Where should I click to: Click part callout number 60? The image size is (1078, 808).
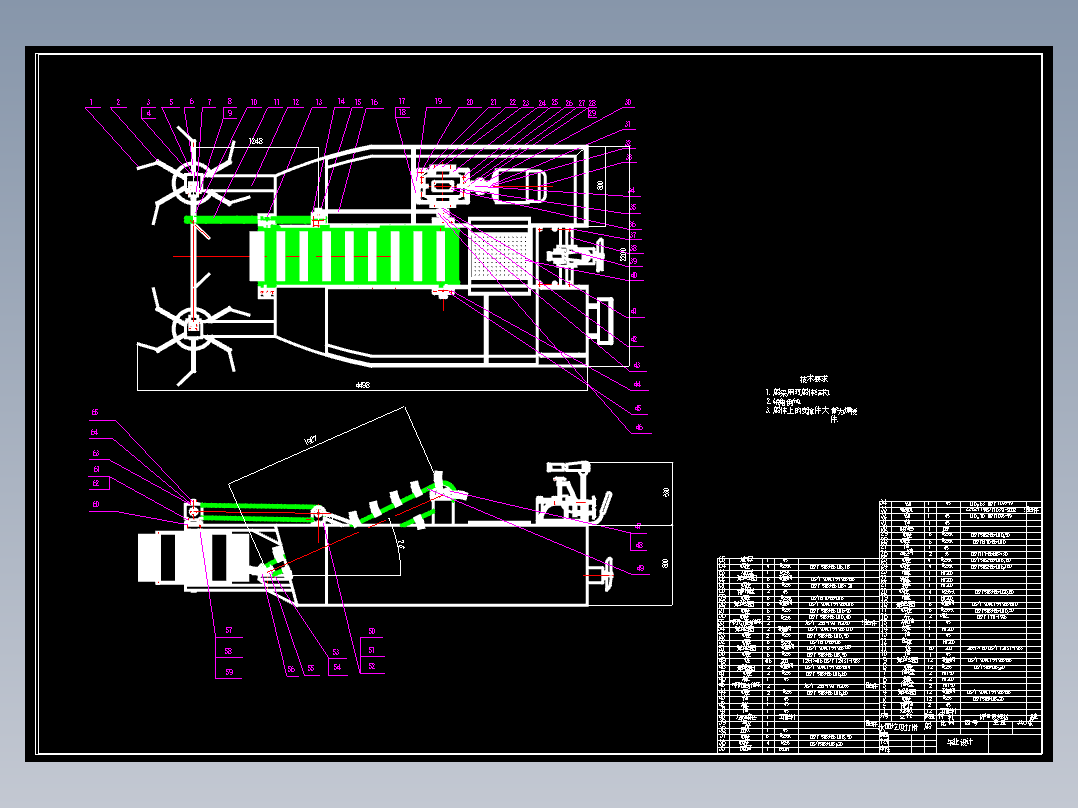point(96,504)
